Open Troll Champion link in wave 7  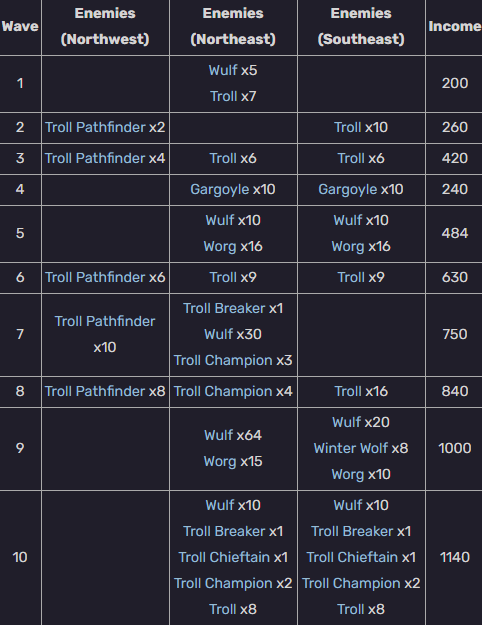point(223,361)
